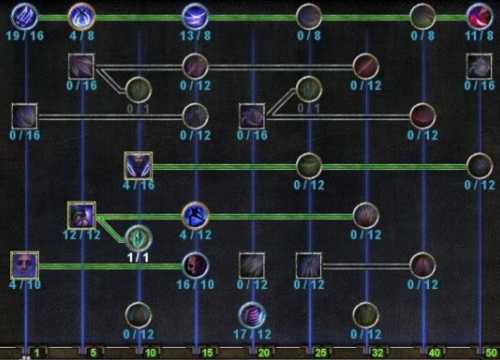500x360 pixels.
Task: Select the trident skill icon showing 19 / 16
Action: click(x=24, y=17)
